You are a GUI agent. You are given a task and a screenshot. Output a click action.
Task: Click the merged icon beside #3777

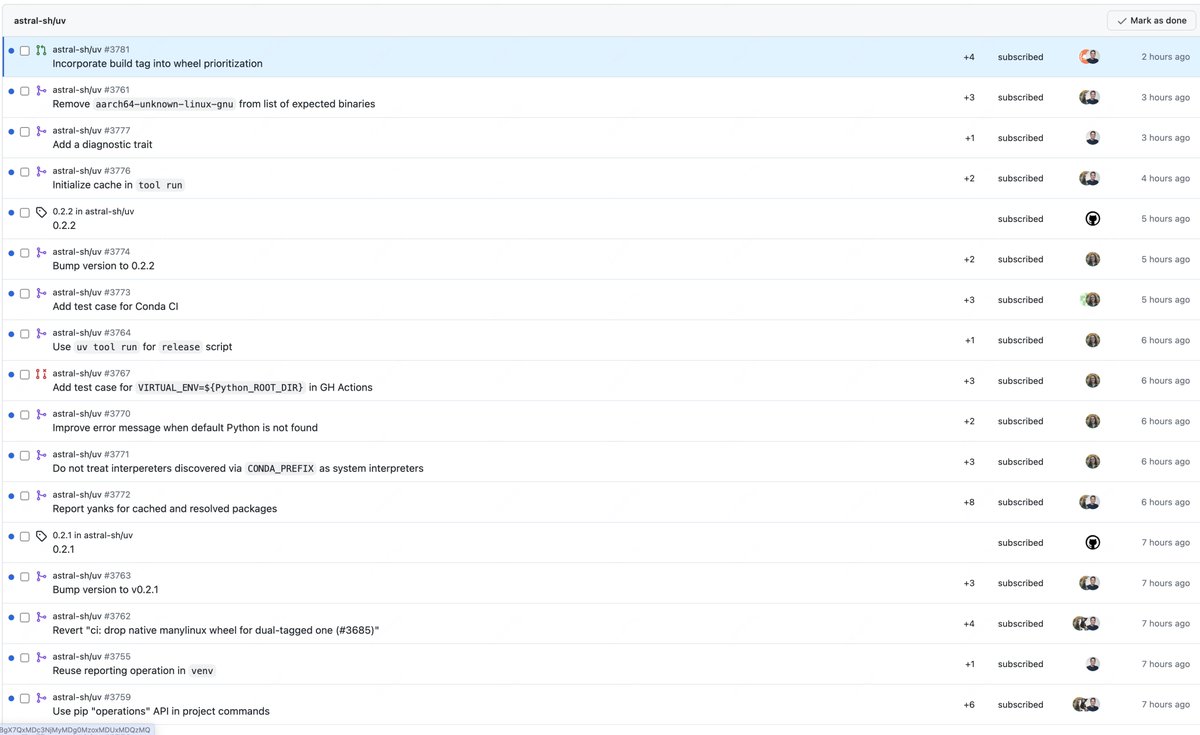(x=41, y=131)
